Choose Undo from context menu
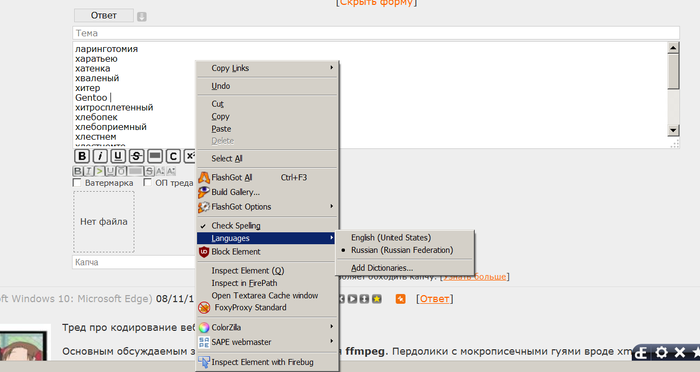 point(267,86)
